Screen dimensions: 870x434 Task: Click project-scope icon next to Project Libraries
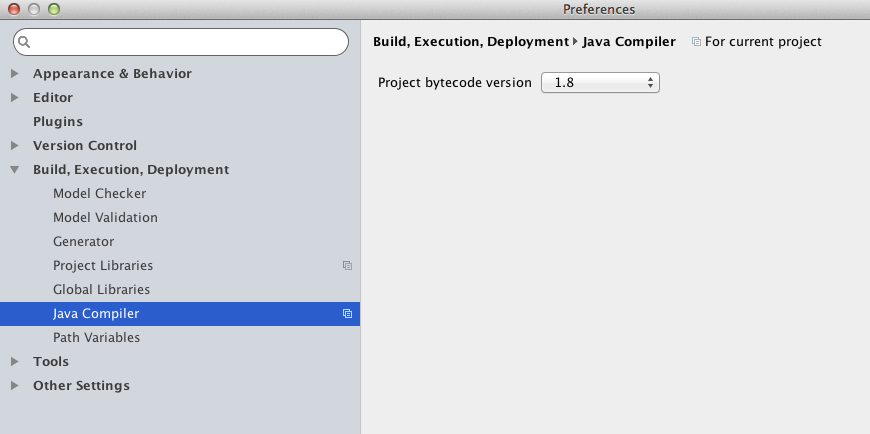pos(347,265)
